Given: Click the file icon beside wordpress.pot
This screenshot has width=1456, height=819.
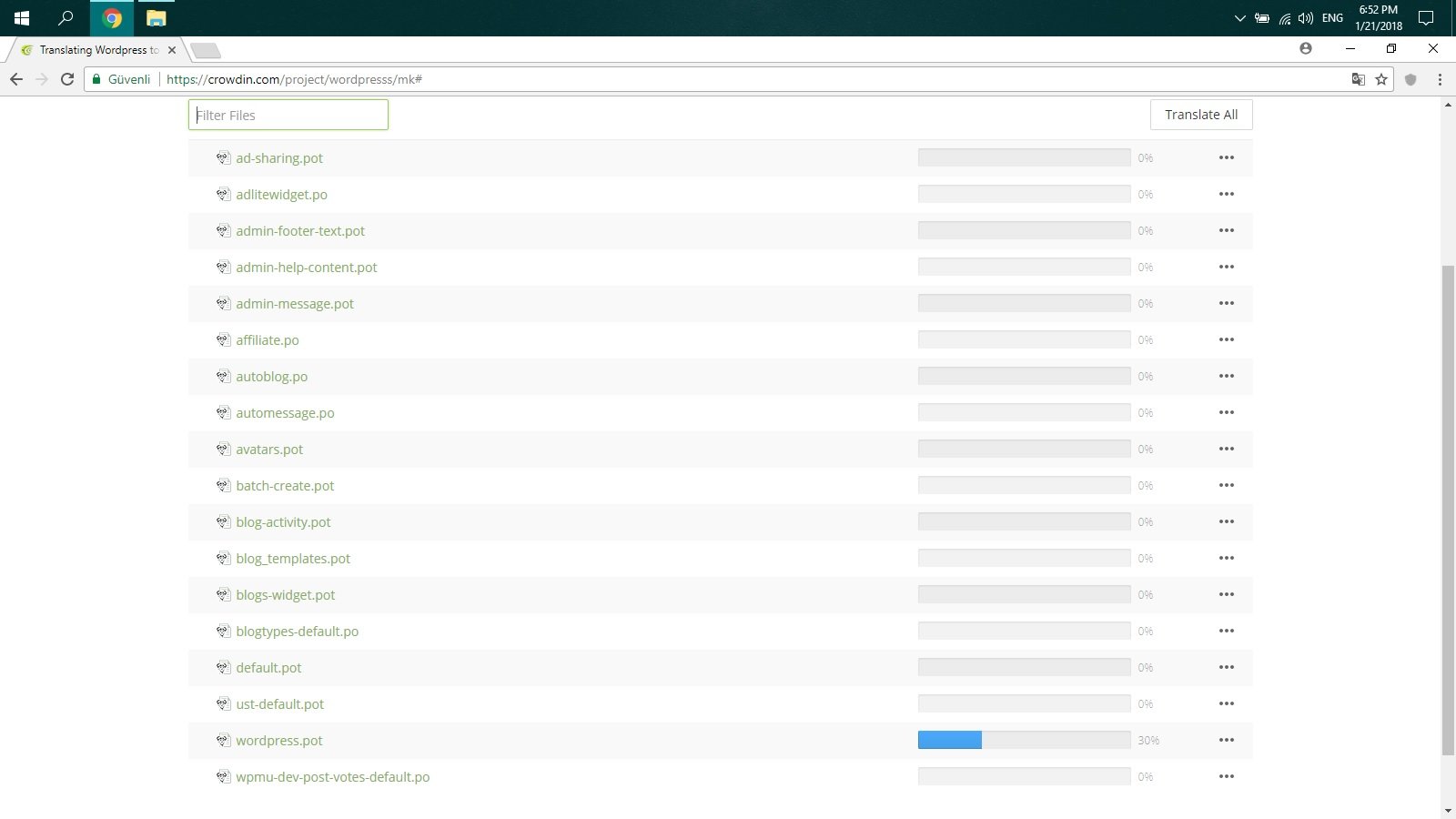Looking at the screenshot, I should tap(223, 740).
